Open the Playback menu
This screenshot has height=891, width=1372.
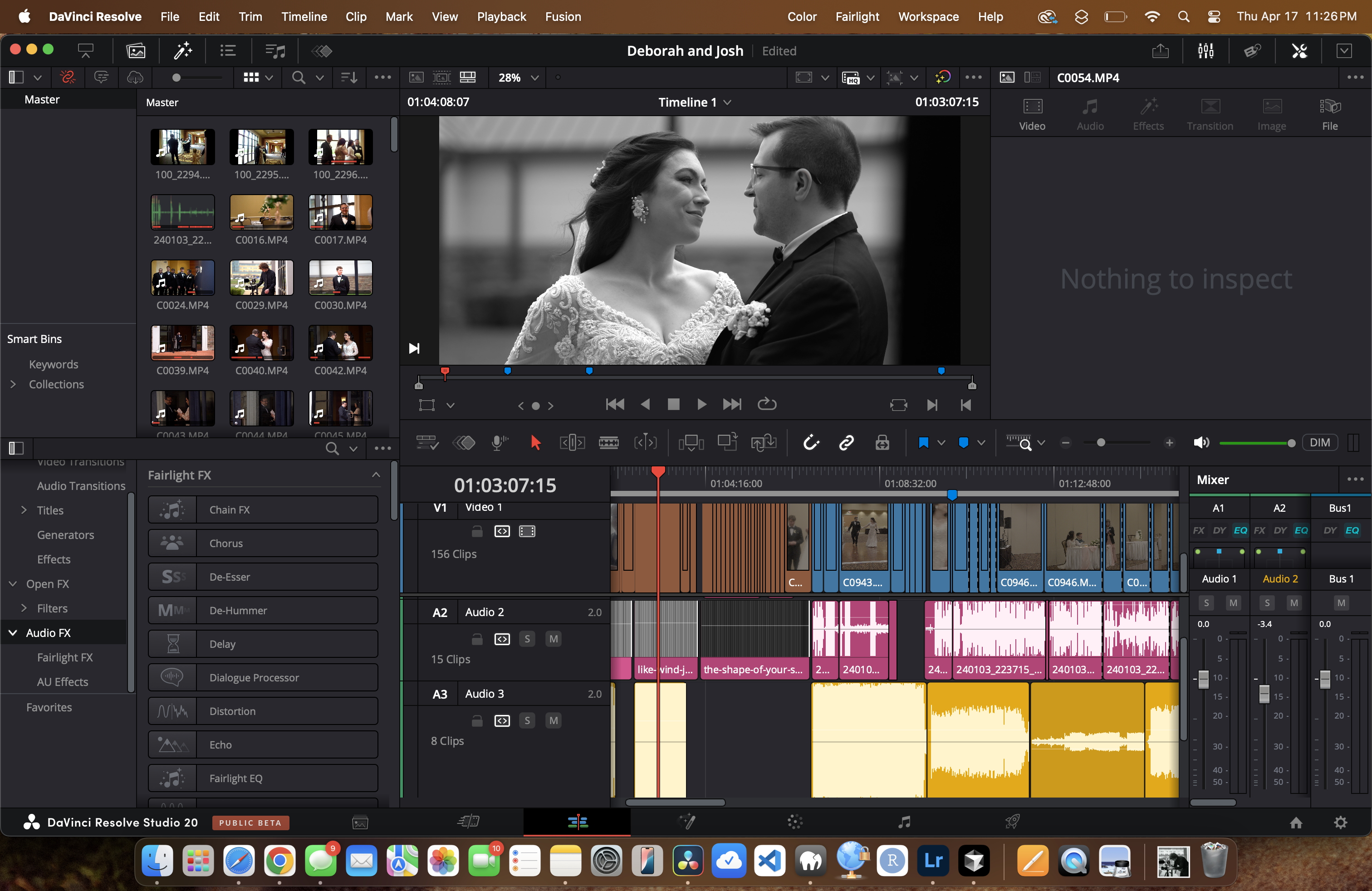tap(501, 17)
